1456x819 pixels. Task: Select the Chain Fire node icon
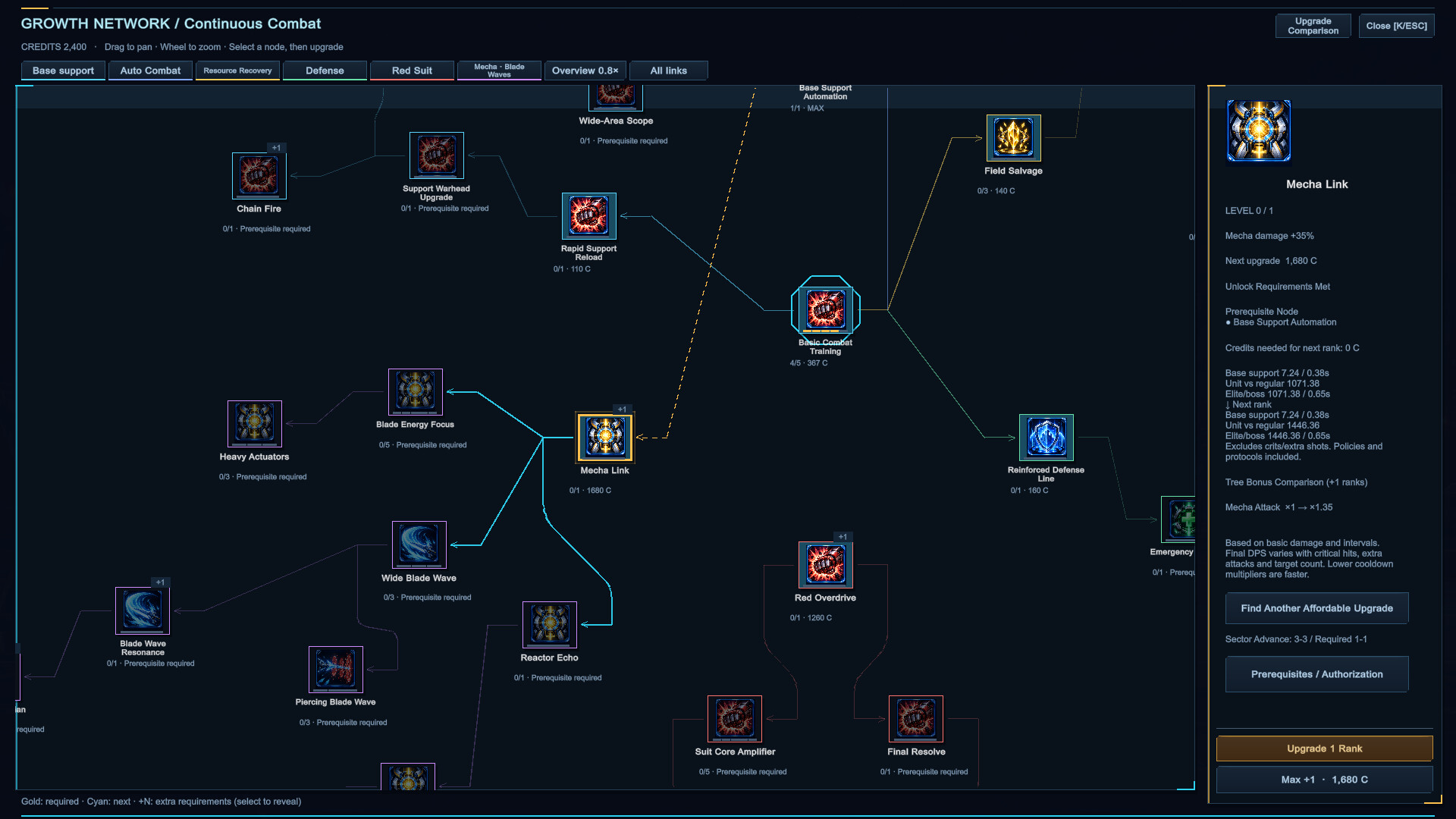(x=259, y=176)
